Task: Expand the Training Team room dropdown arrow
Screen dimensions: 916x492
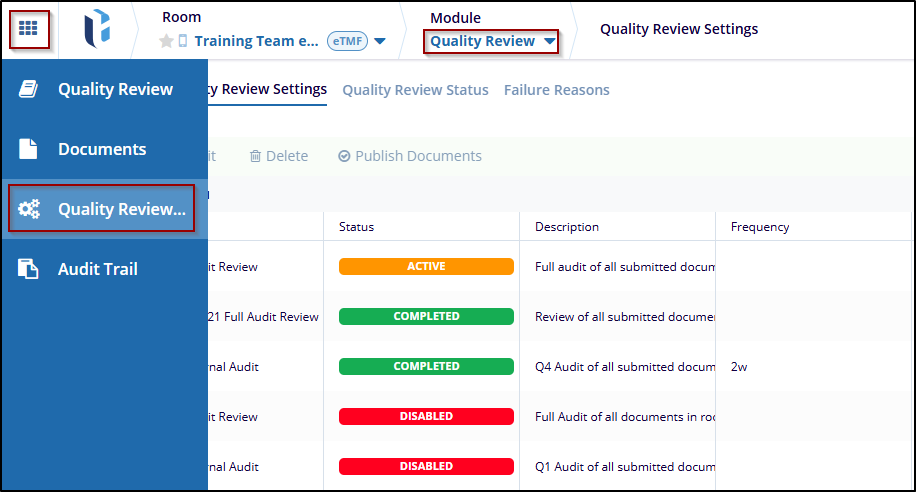Action: point(380,42)
